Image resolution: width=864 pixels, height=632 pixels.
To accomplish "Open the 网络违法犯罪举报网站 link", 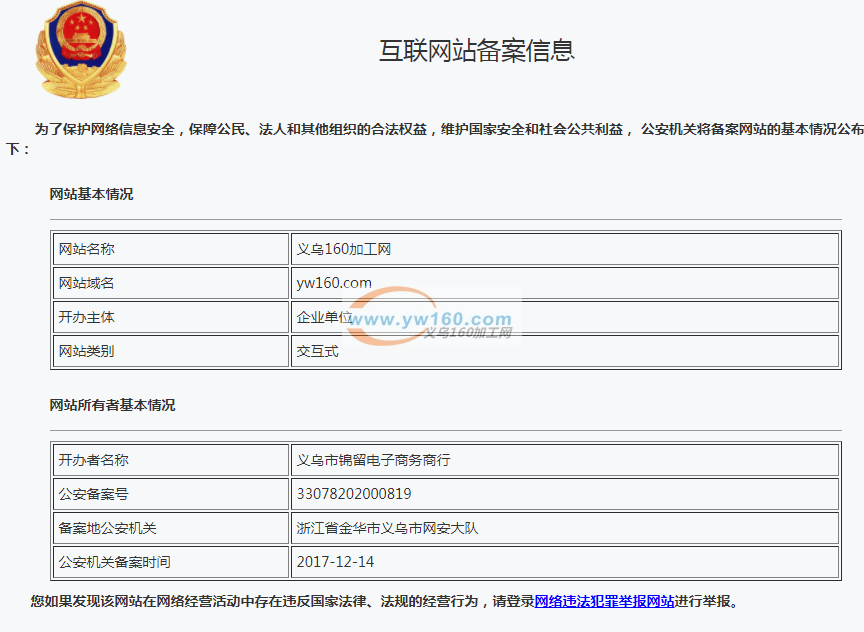I will pos(604,602).
